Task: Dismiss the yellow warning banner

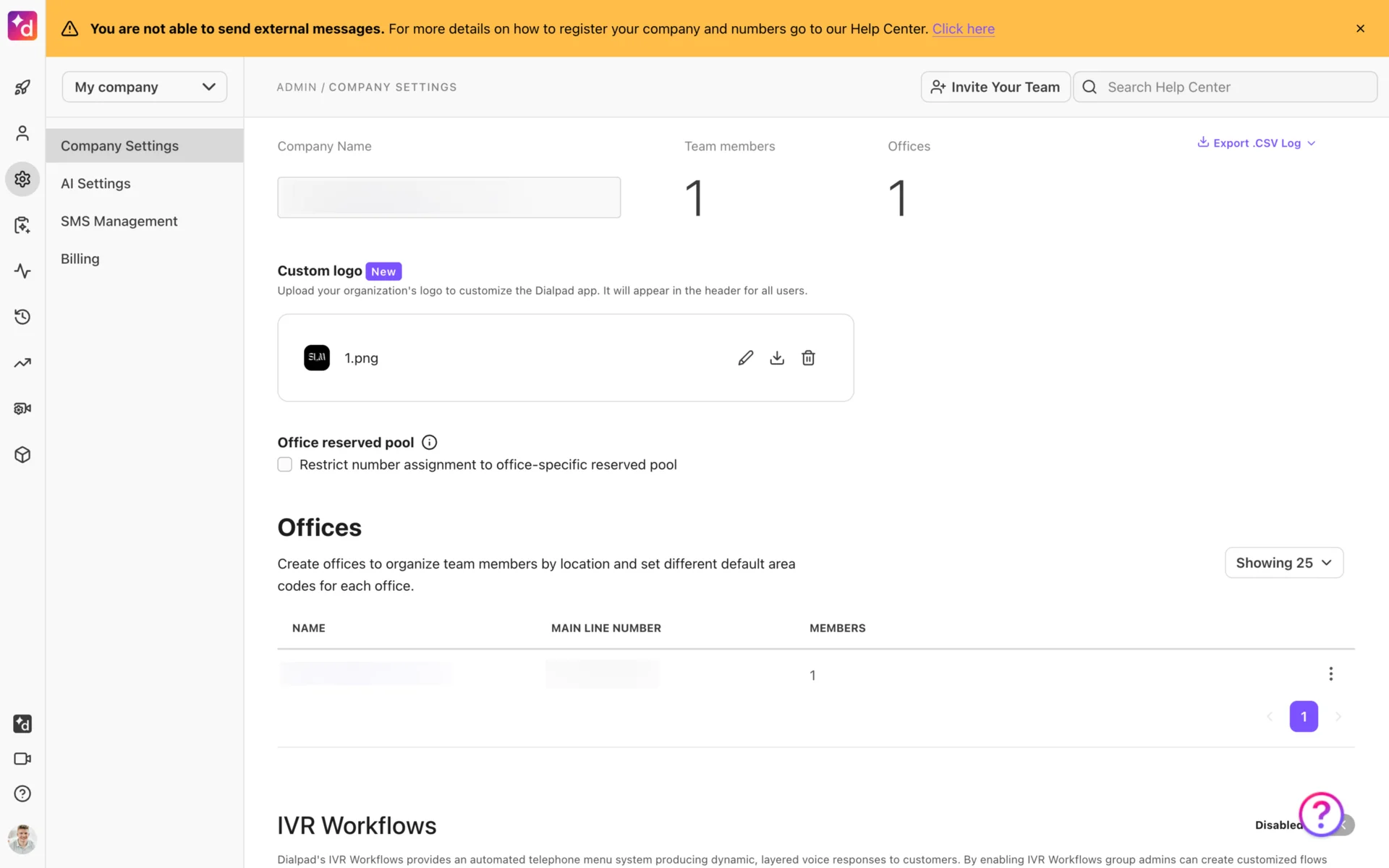Action: point(1360,29)
